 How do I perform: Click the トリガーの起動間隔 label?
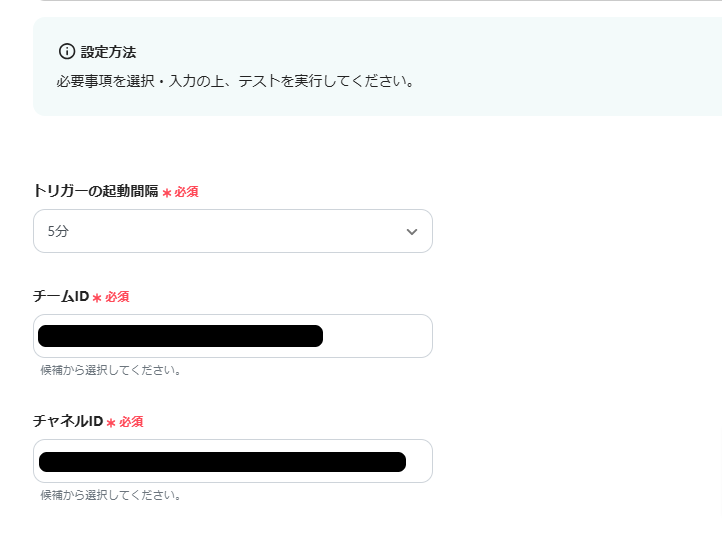[x=96, y=191]
